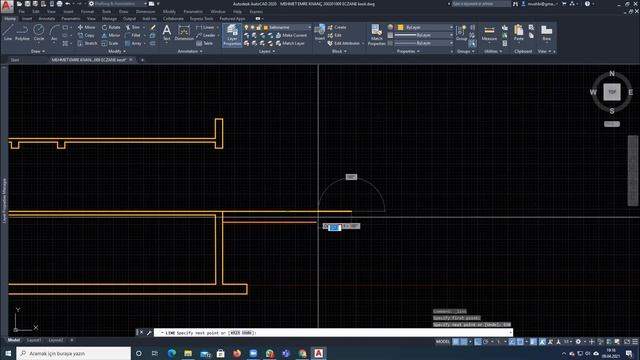Open the ByLayer color dropdown
Viewport: 640px width, 360px height.
(425, 27)
